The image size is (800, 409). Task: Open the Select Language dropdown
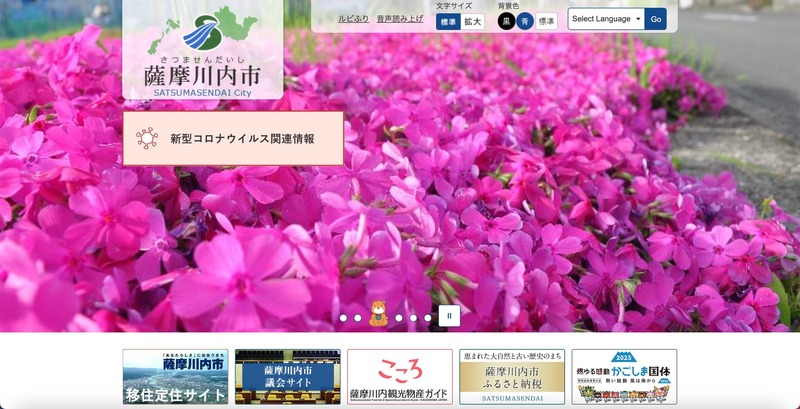[x=606, y=19]
